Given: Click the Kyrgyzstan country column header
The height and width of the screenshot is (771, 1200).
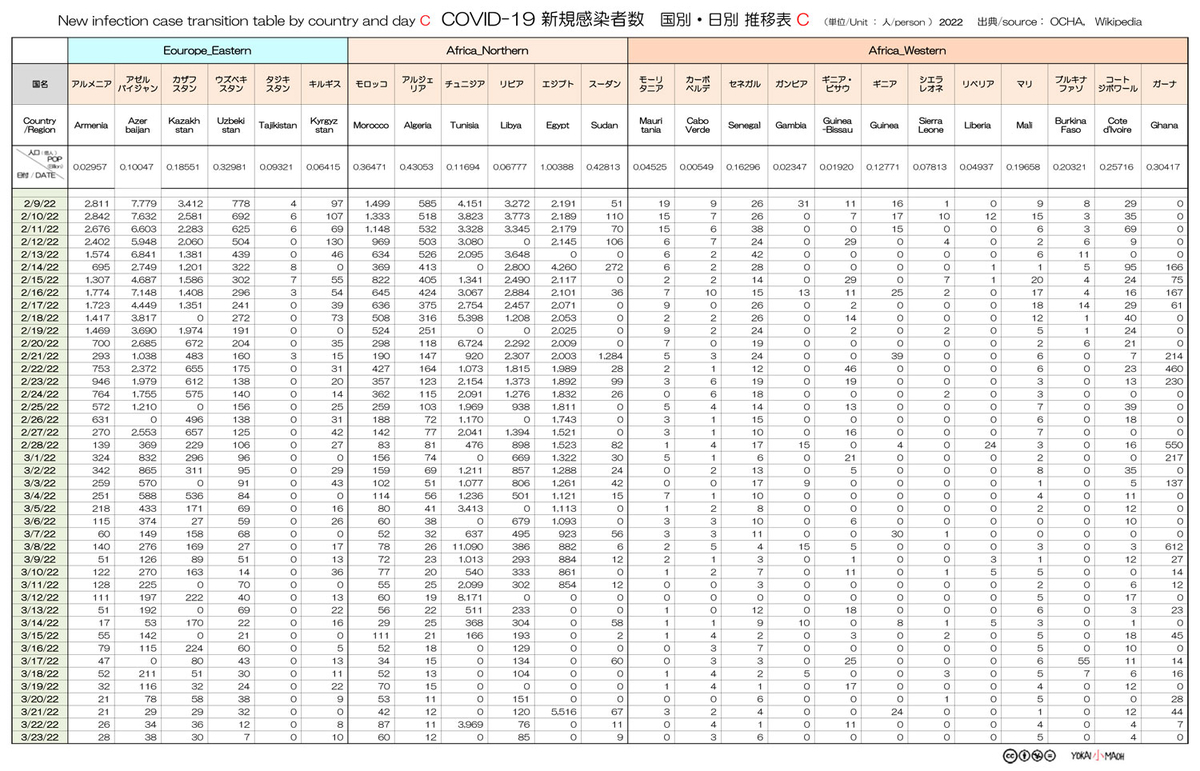Looking at the screenshot, I should 324,126.
